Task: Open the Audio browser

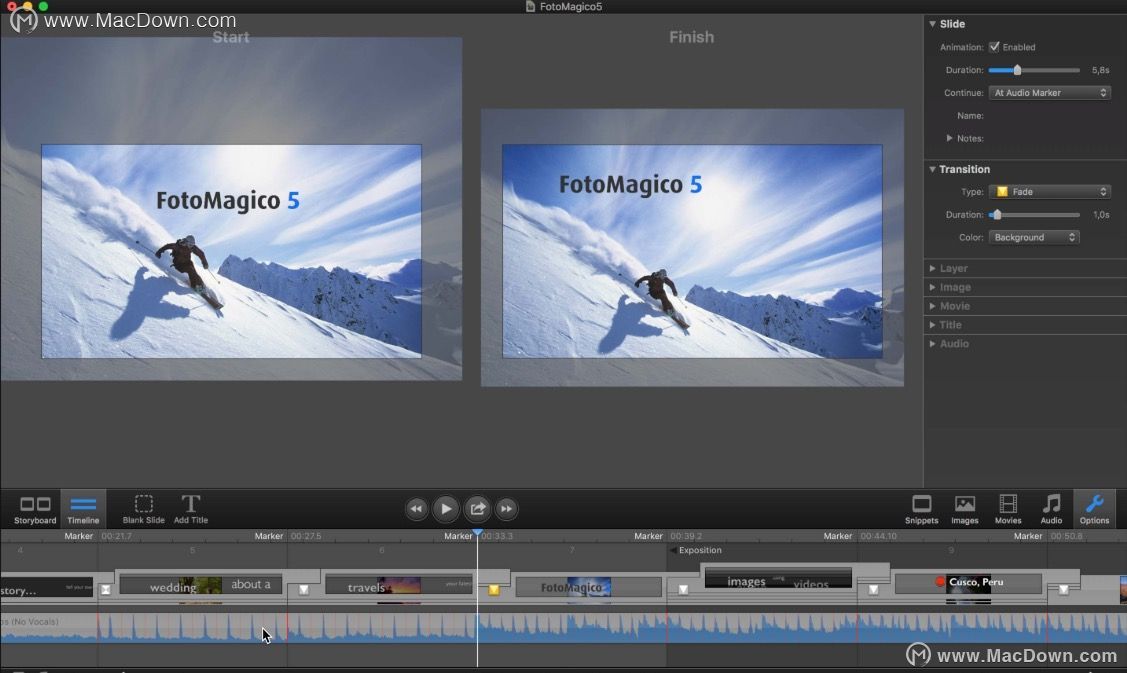Action: pos(1051,509)
